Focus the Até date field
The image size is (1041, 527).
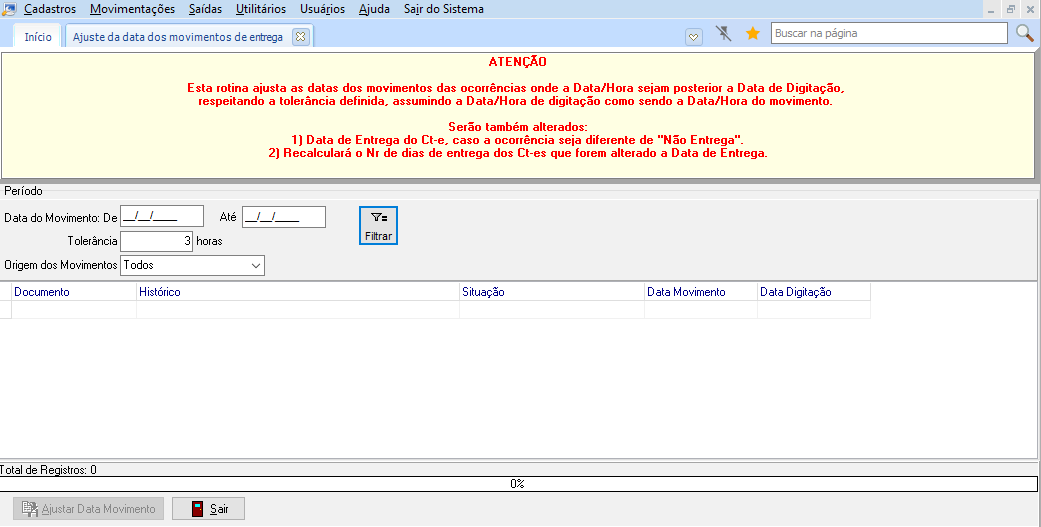[283, 216]
